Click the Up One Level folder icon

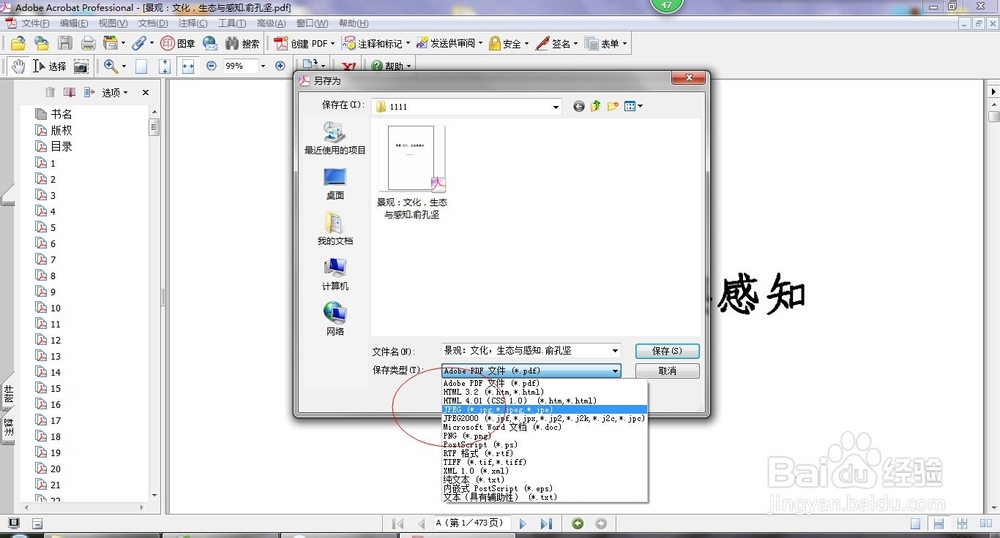click(595, 106)
